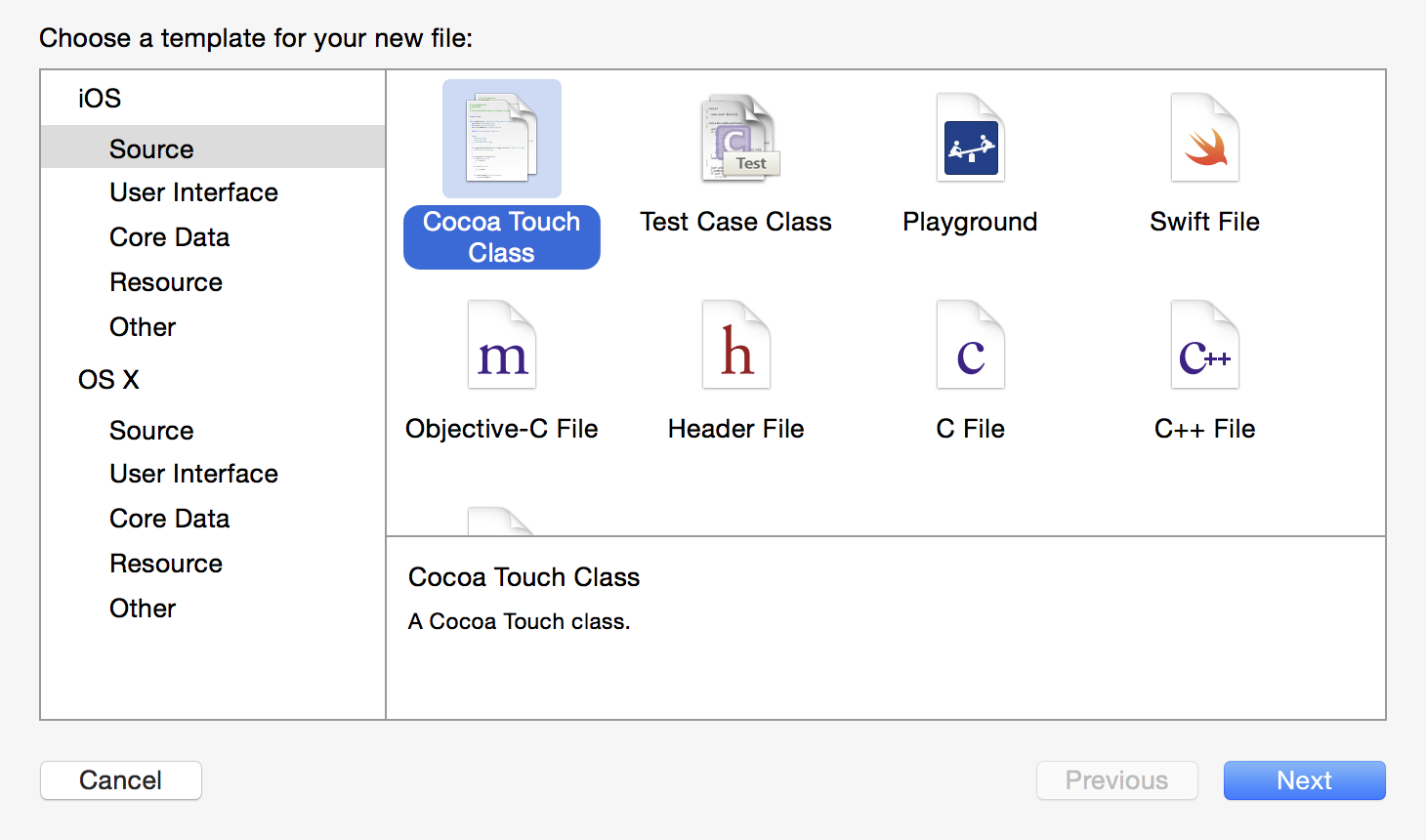
Task: Click the Previous button
Action: [x=1117, y=780]
